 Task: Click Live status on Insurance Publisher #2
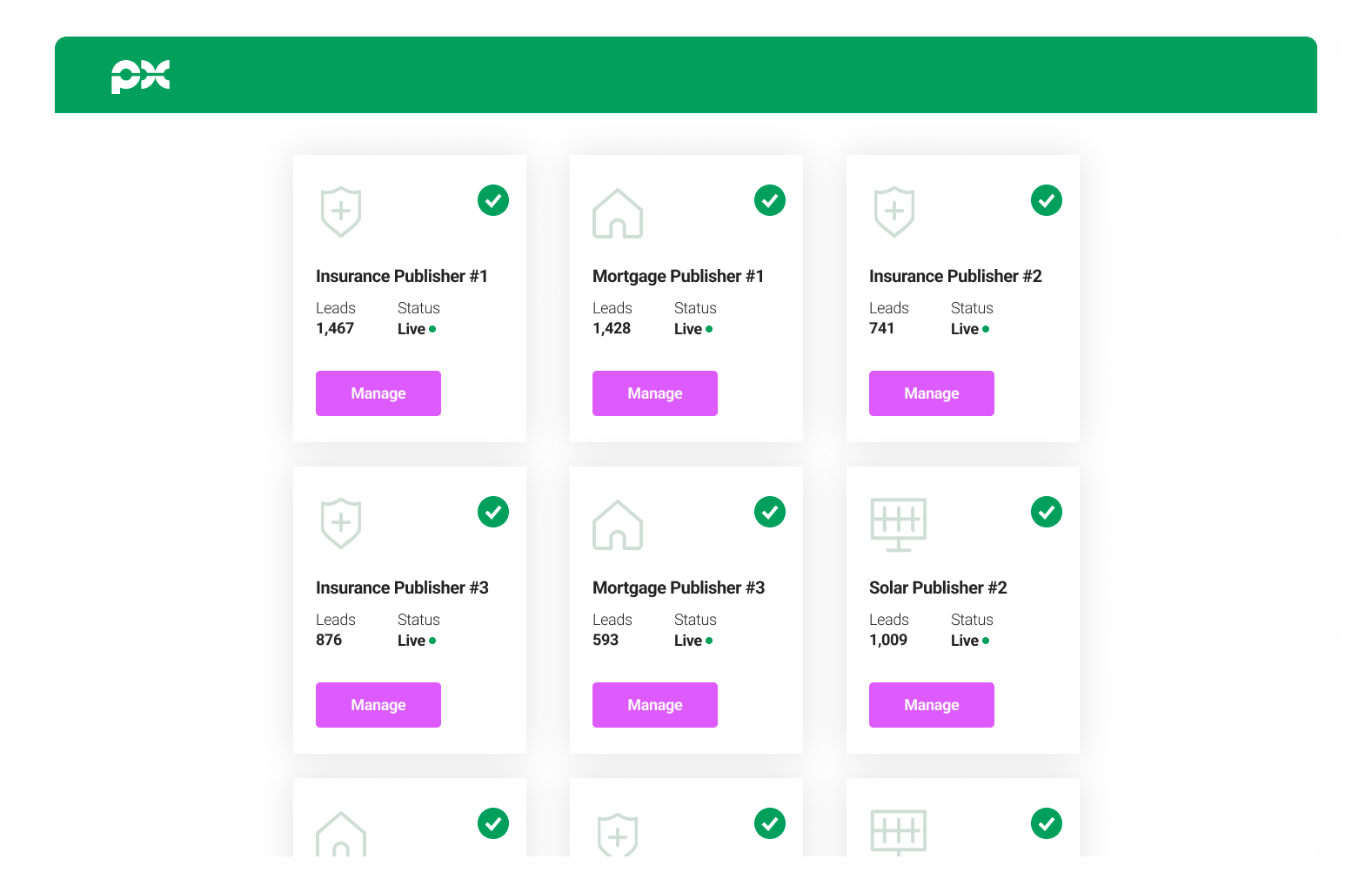[970, 329]
